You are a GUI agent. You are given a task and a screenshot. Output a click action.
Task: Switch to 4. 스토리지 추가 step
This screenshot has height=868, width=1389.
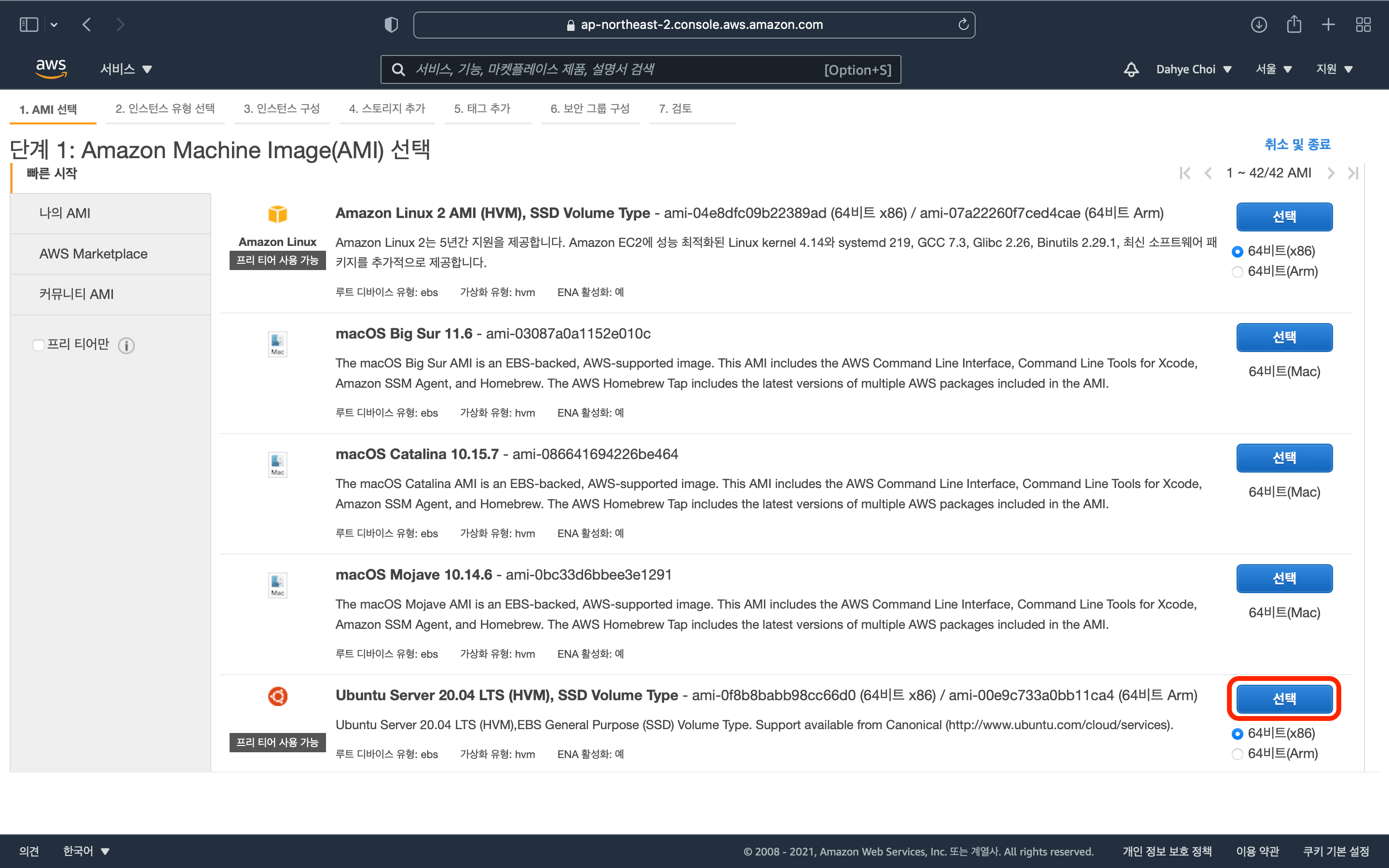pos(387,108)
